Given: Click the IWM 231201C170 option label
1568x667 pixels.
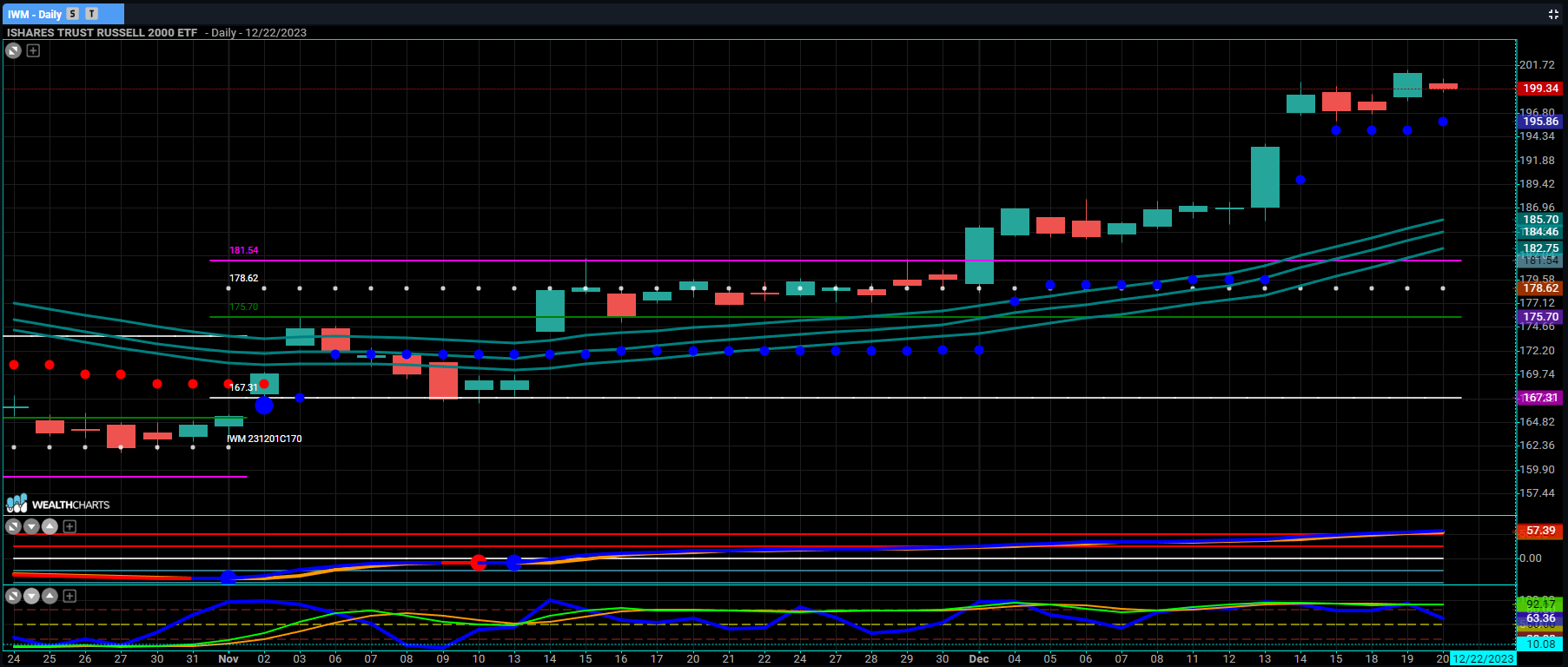Looking at the screenshot, I should 264,439.
